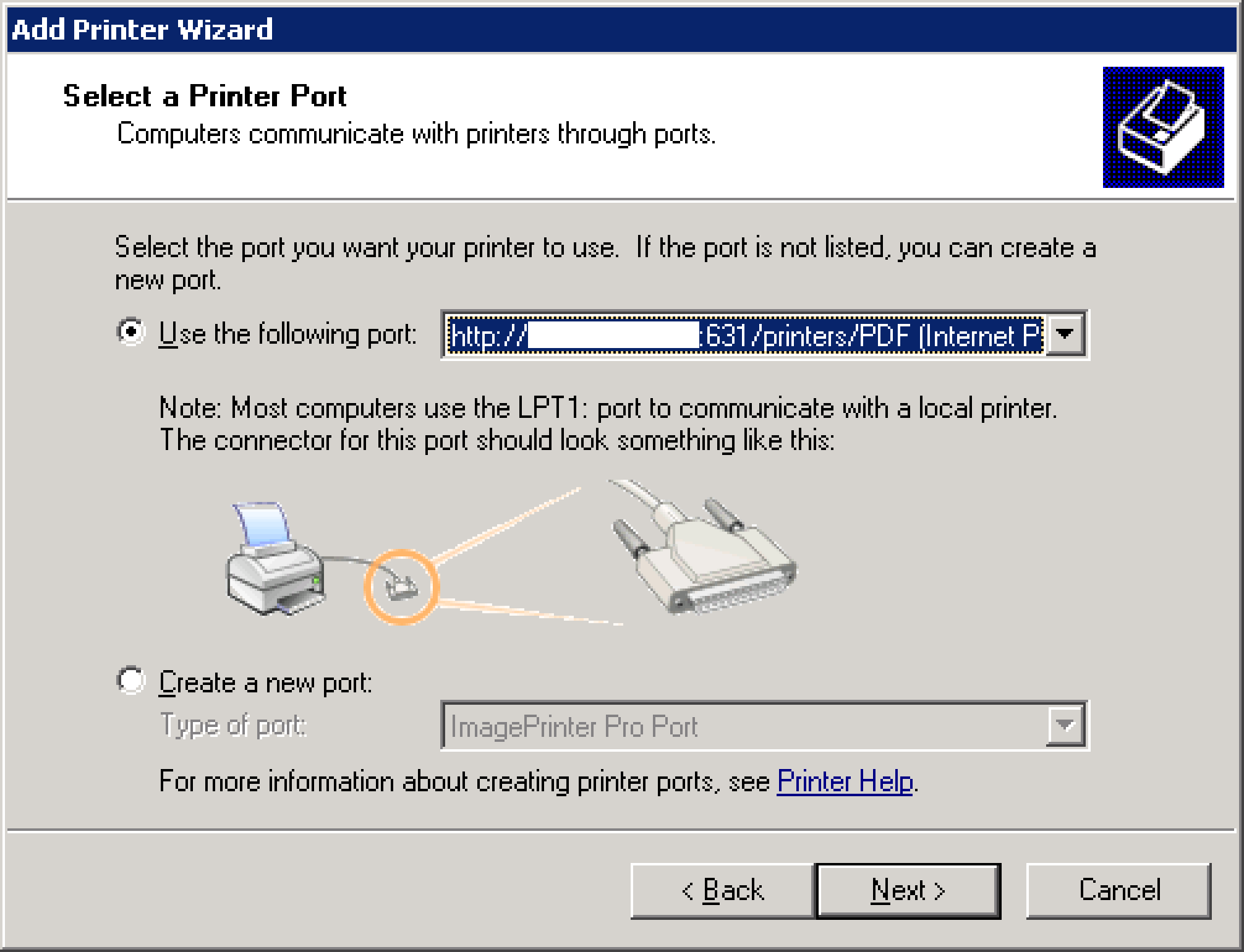Click the 'Select a Printer Port' heading
The image size is (1244, 952).
[205, 96]
